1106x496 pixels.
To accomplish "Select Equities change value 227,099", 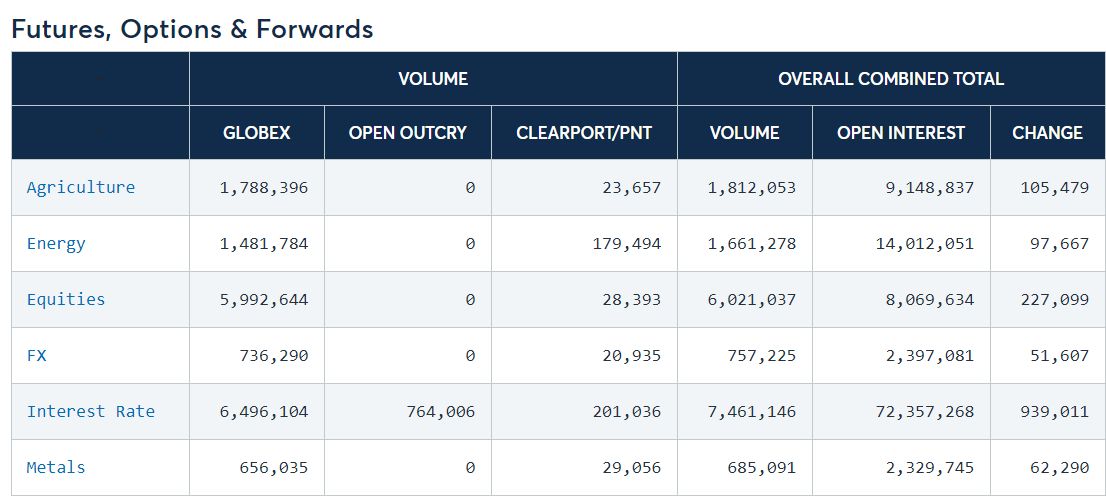I will coord(1055,300).
